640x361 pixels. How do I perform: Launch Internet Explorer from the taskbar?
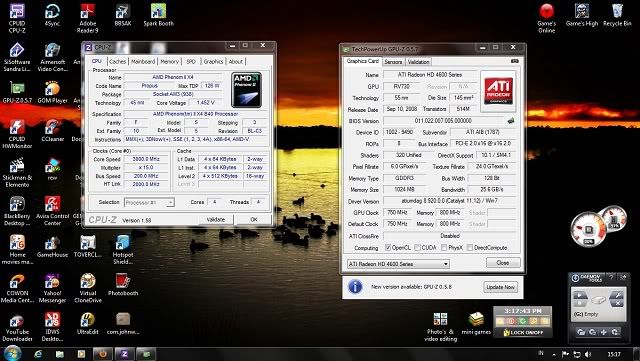coord(38,354)
